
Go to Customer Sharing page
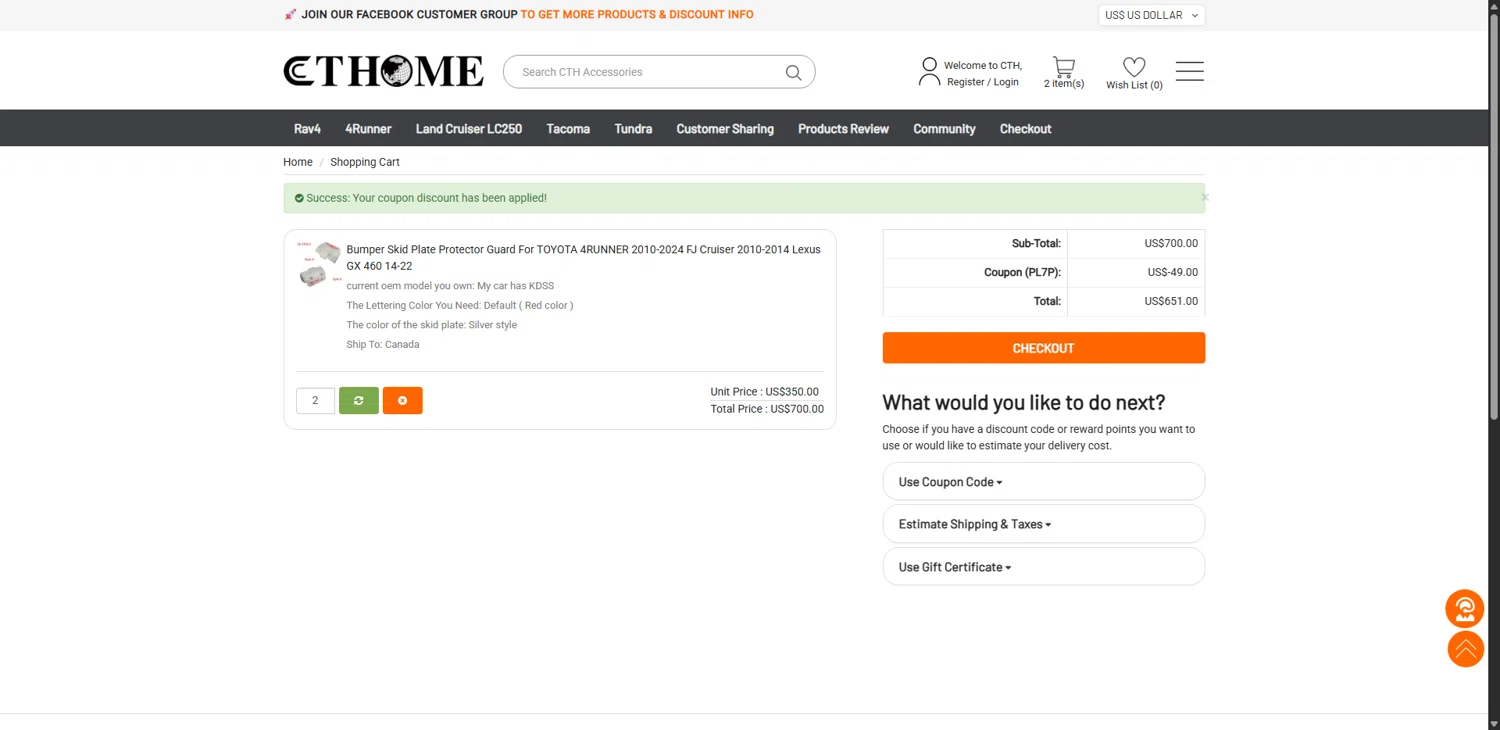[725, 129]
